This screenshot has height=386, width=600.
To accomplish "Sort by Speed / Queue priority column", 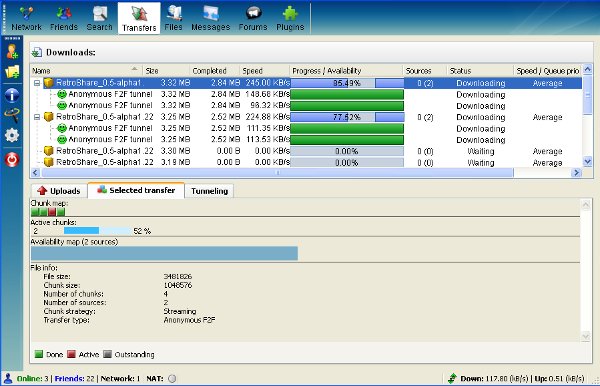I will (547, 71).
